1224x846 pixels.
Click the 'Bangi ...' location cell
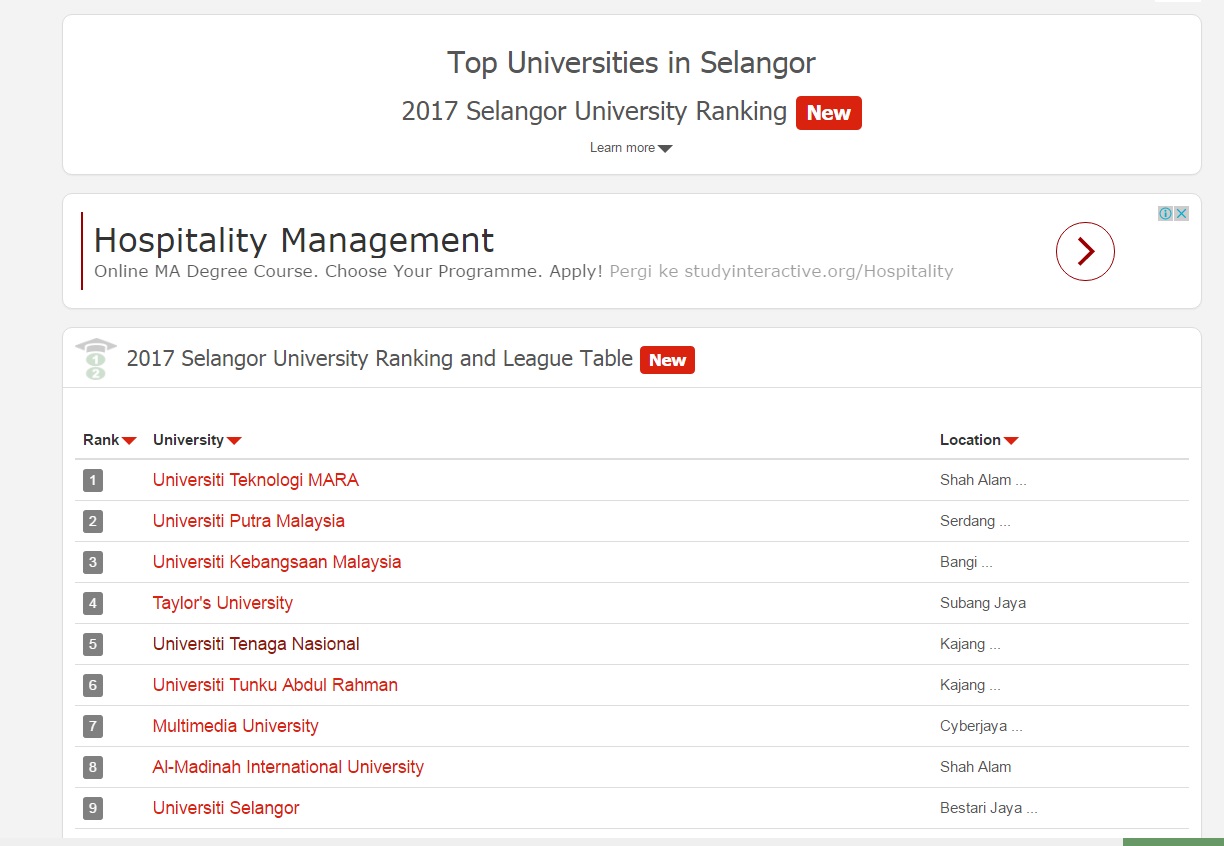pyautogui.click(x=966, y=562)
